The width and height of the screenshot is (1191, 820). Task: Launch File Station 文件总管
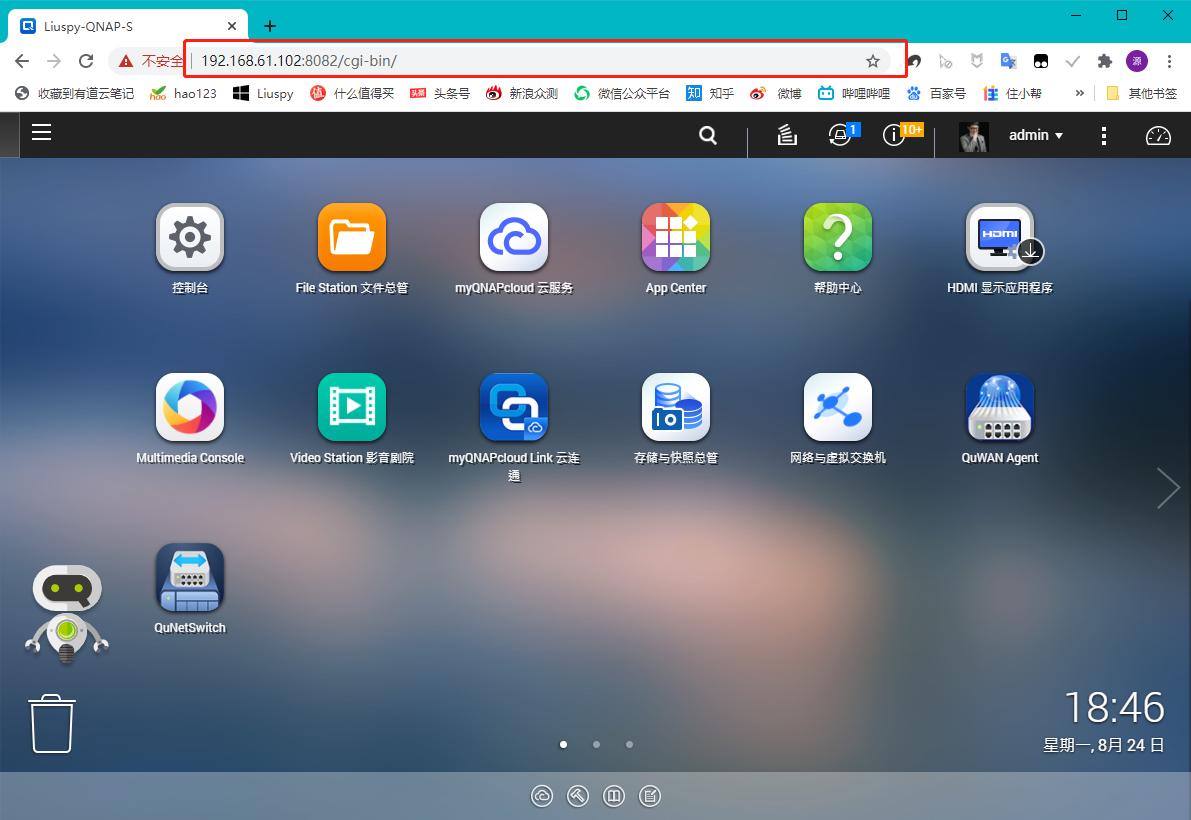352,238
